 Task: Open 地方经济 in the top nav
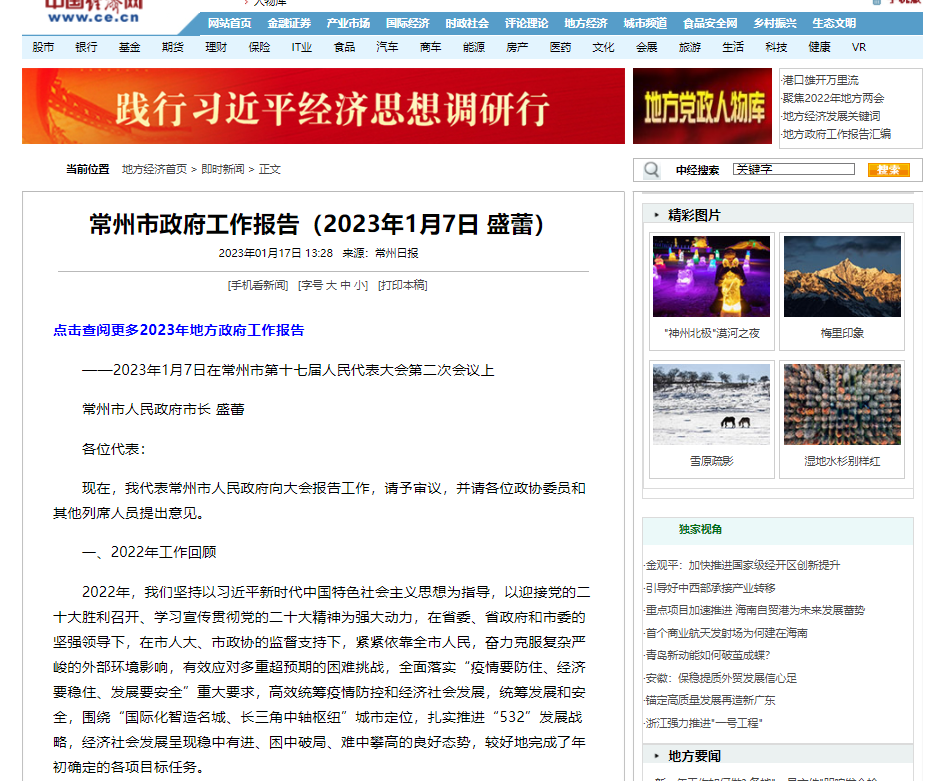pyautogui.click(x=585, y=23)
